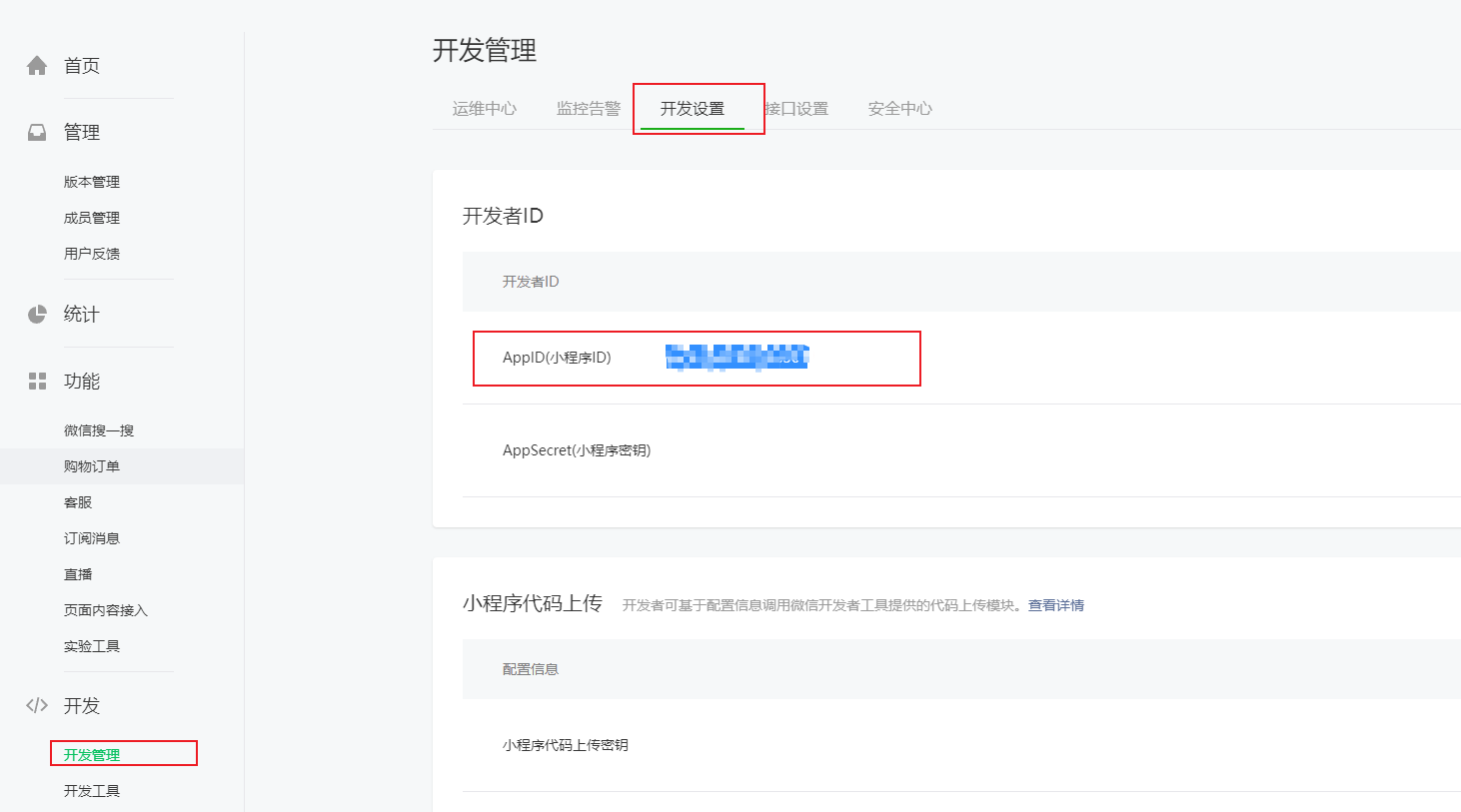Select 开发管理 under 开发 section

point(92,755)
